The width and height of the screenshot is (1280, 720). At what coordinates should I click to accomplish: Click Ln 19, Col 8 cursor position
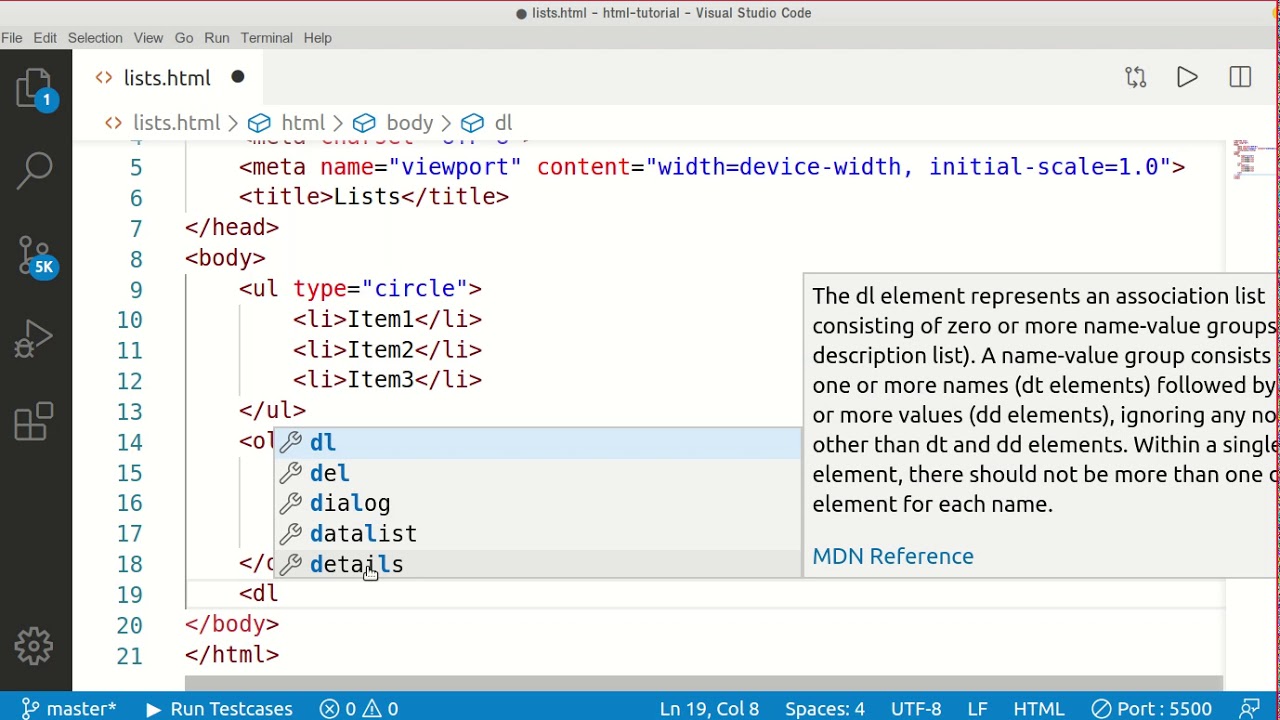tap(709, 708)
